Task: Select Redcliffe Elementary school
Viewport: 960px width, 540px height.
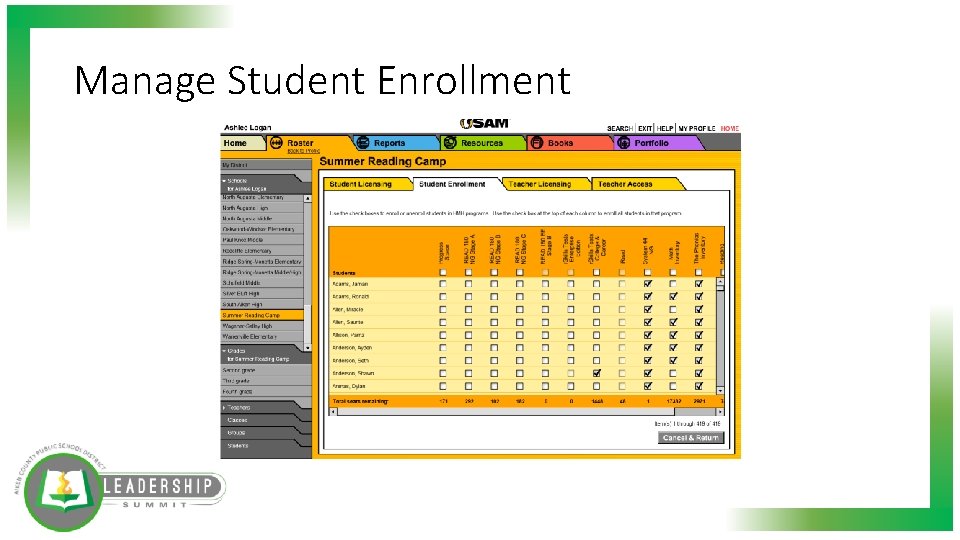Action: tap(262, 251)
